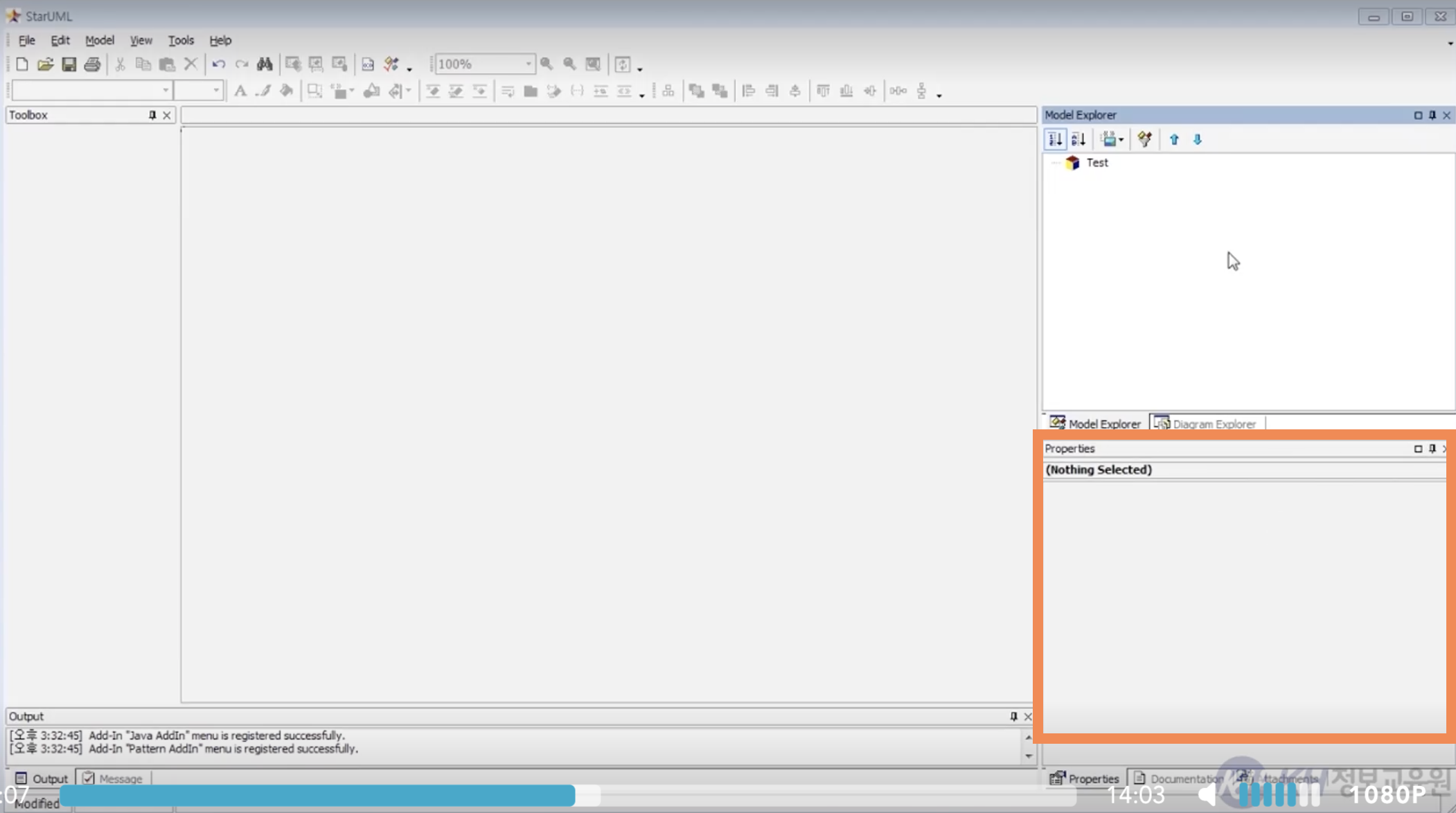Click the Zoom In magnifier icon

(x=547, y=64)
